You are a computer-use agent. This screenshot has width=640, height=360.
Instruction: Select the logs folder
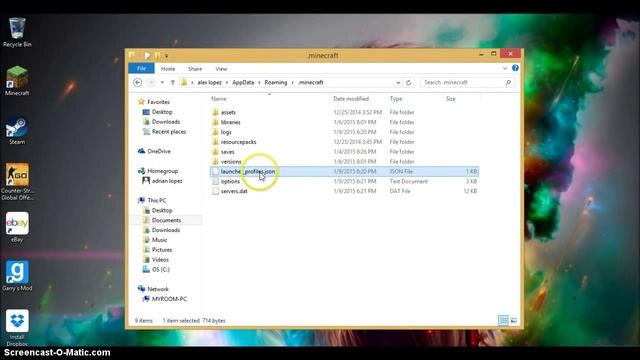coord(226,132)
